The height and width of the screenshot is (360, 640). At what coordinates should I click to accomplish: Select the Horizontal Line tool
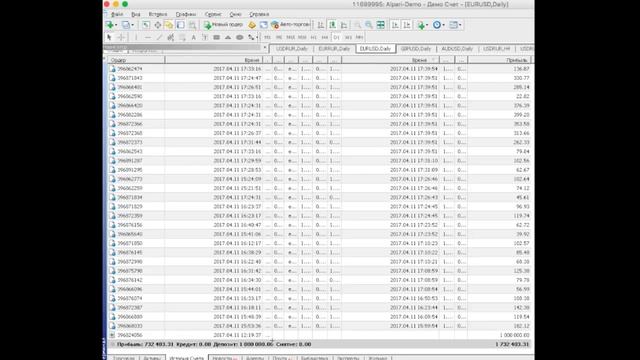148,37
